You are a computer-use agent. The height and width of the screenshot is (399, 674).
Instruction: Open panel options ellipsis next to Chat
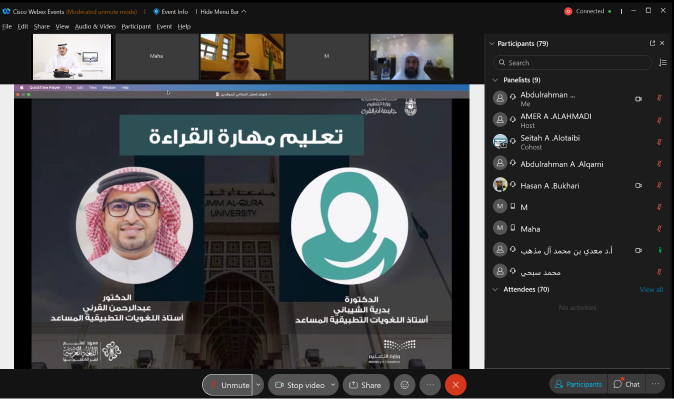655,384
